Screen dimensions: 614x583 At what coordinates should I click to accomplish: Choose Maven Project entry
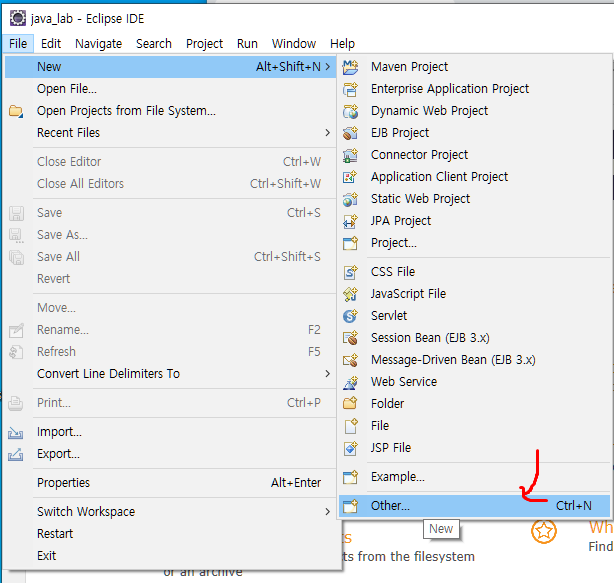(475, 67)
